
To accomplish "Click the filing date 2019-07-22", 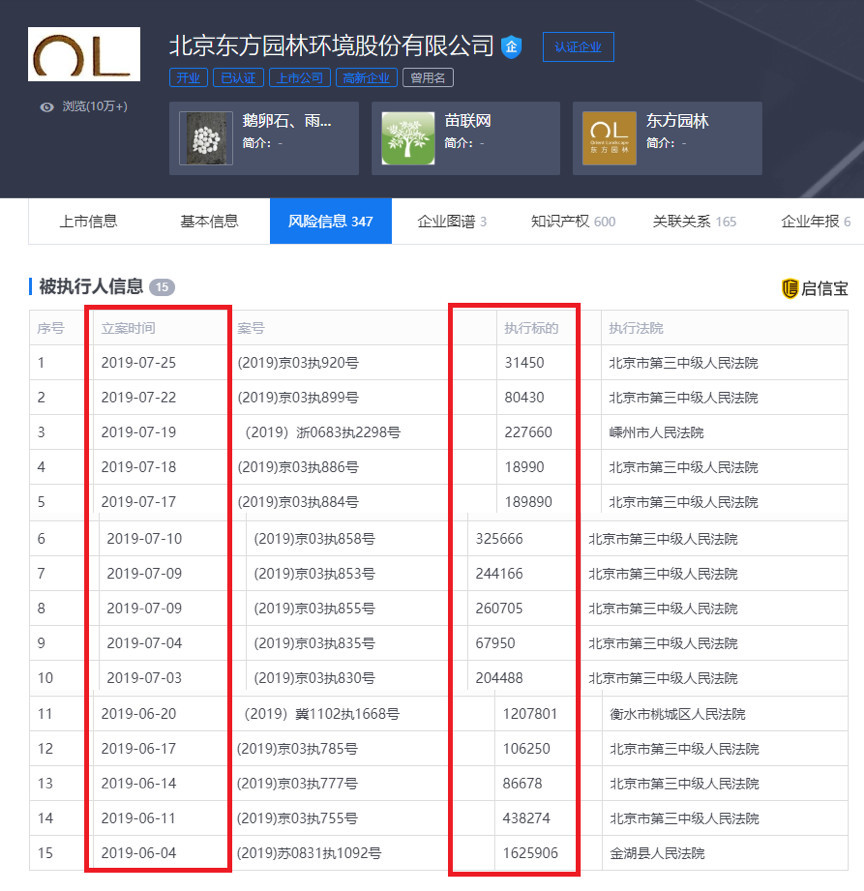I will click(x=139, y=397).
